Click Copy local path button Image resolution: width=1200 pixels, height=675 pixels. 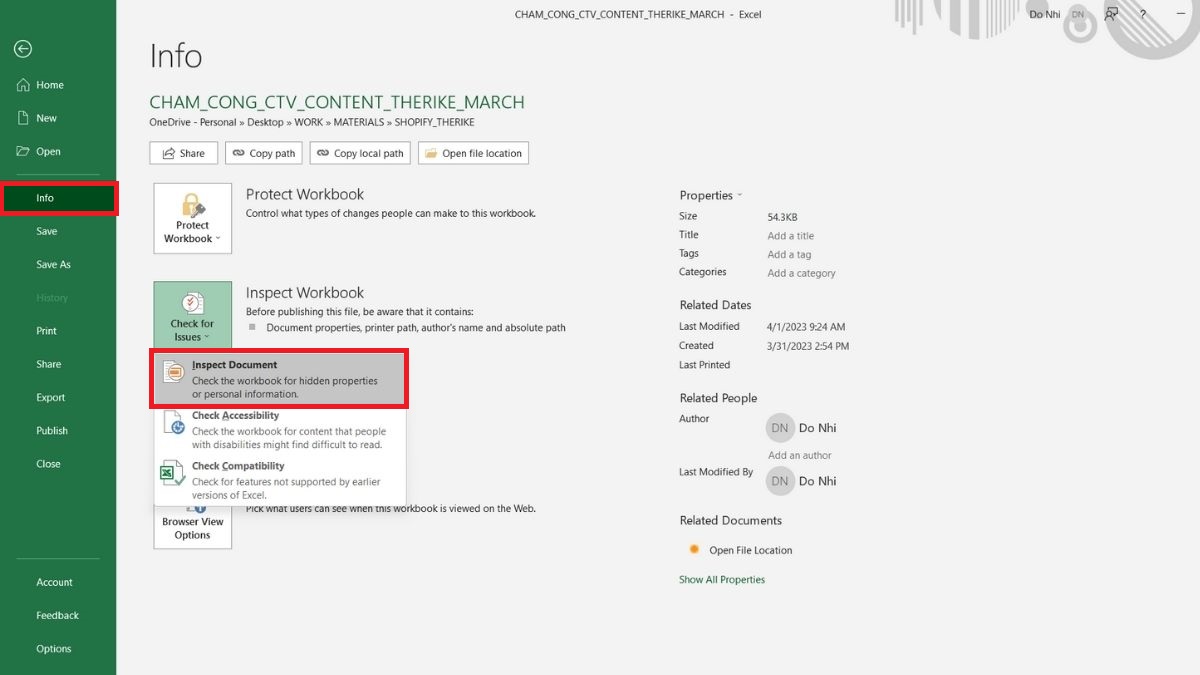pos(360,153)
